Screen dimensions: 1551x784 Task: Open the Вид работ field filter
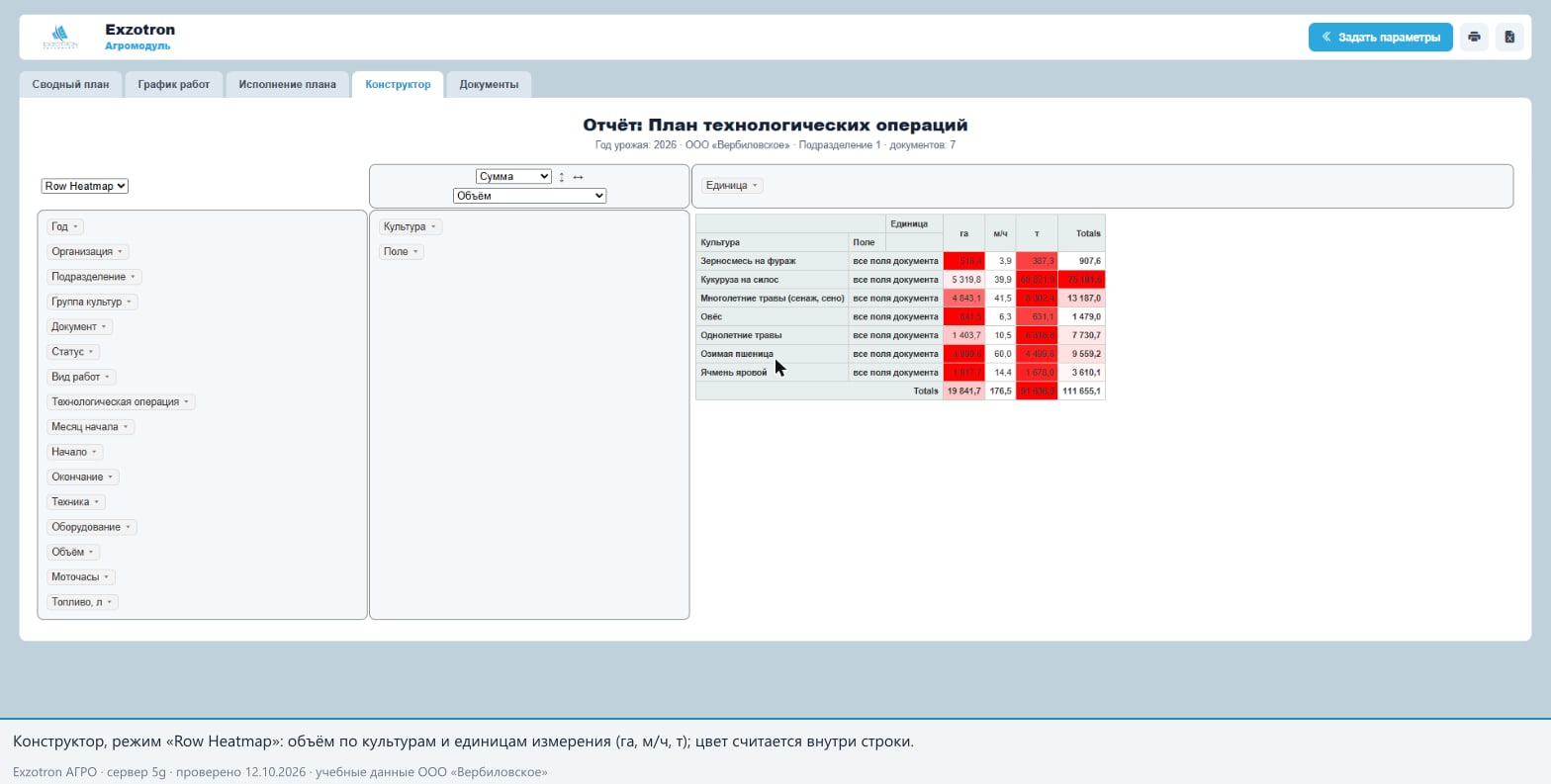click(x=109, y=377)
